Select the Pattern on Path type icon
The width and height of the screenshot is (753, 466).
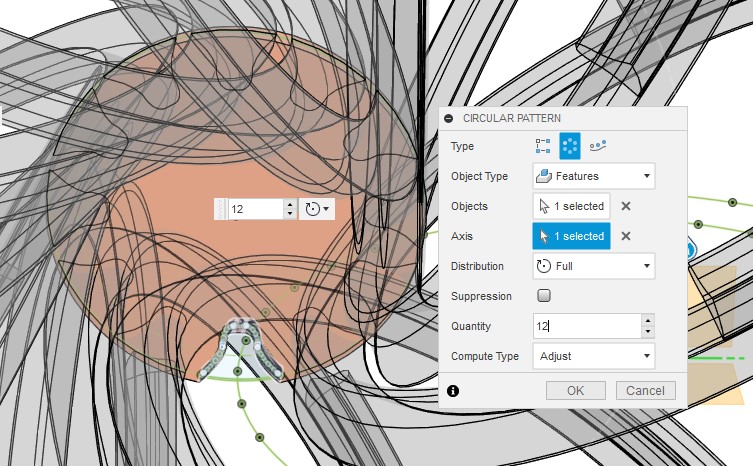[597, 146]
